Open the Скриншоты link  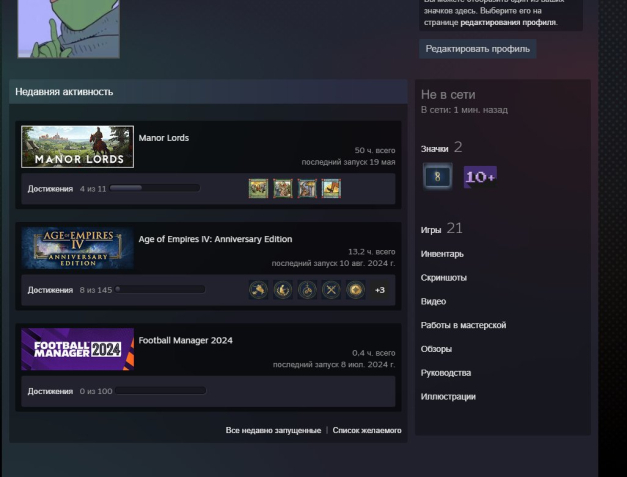click(443, 277)
